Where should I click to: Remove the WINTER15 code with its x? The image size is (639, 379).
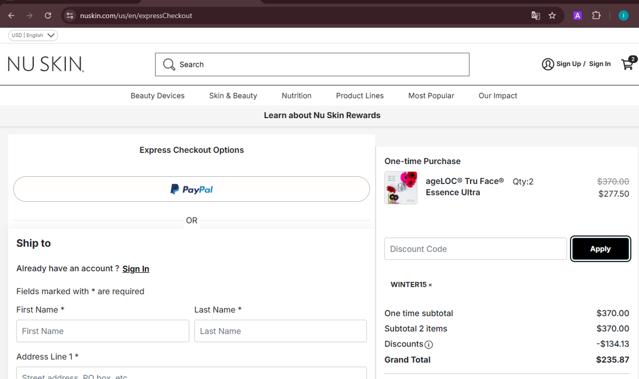pyautogui.click(x=430, y=285)
